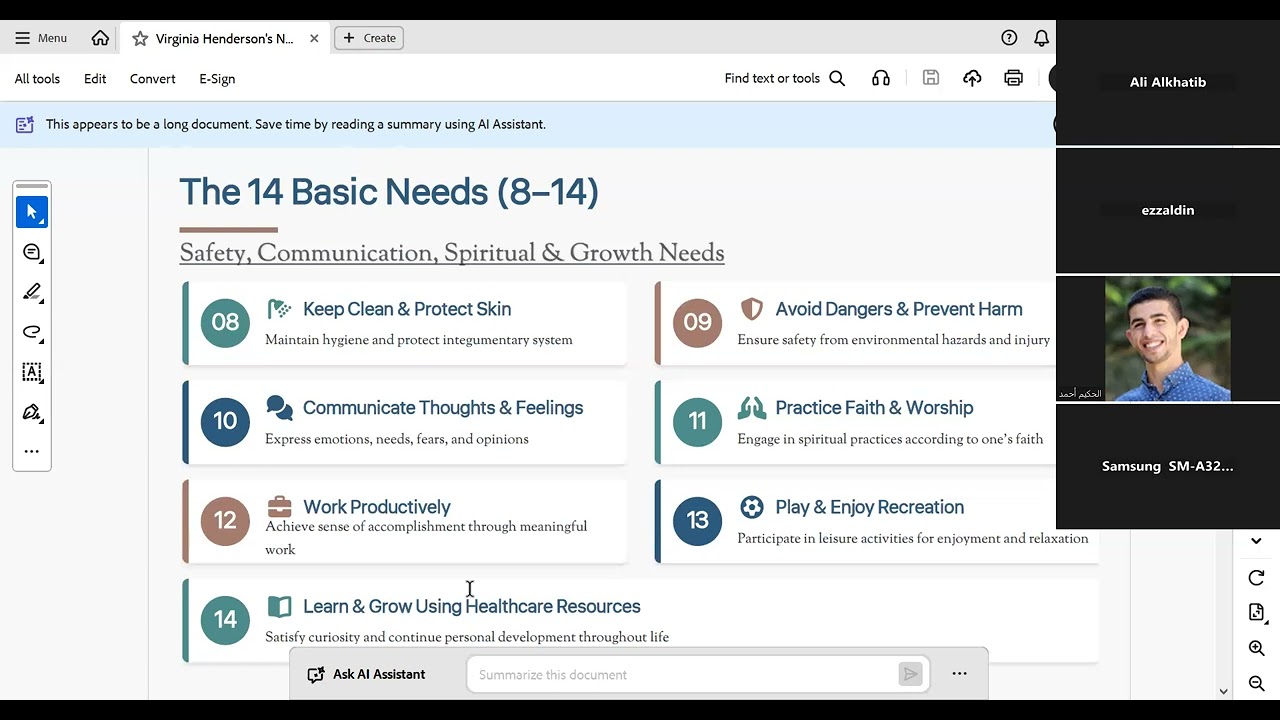This screenshot has height=720, width=1280.
Task: Select Samsung SM-A32 participant tile
Action: pyautogui.click(x=1168, y=466)
